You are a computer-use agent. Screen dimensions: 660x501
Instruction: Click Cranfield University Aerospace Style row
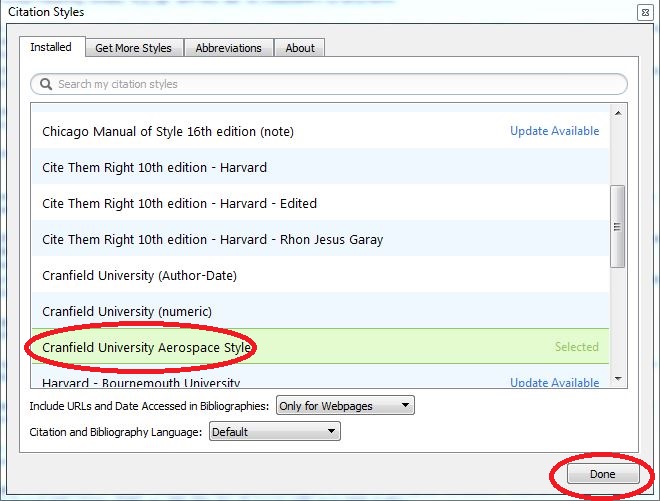146,347
